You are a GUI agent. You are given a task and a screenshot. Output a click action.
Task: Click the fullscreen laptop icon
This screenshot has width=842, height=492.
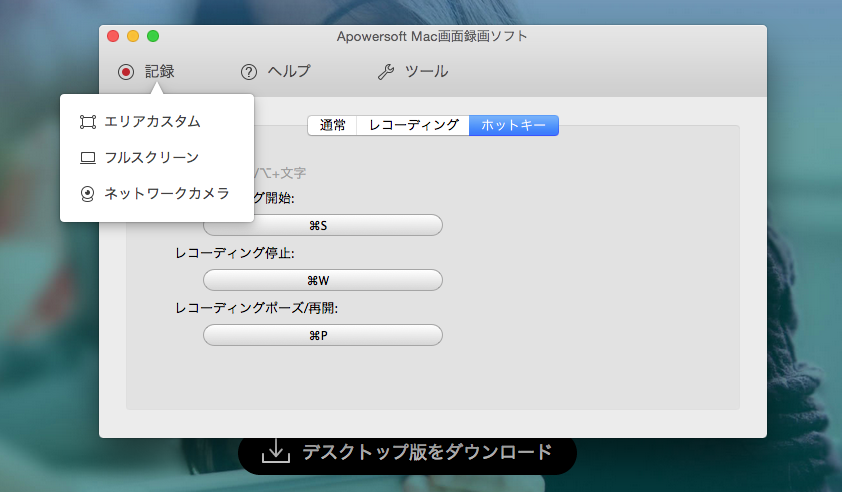coord(88,158)
